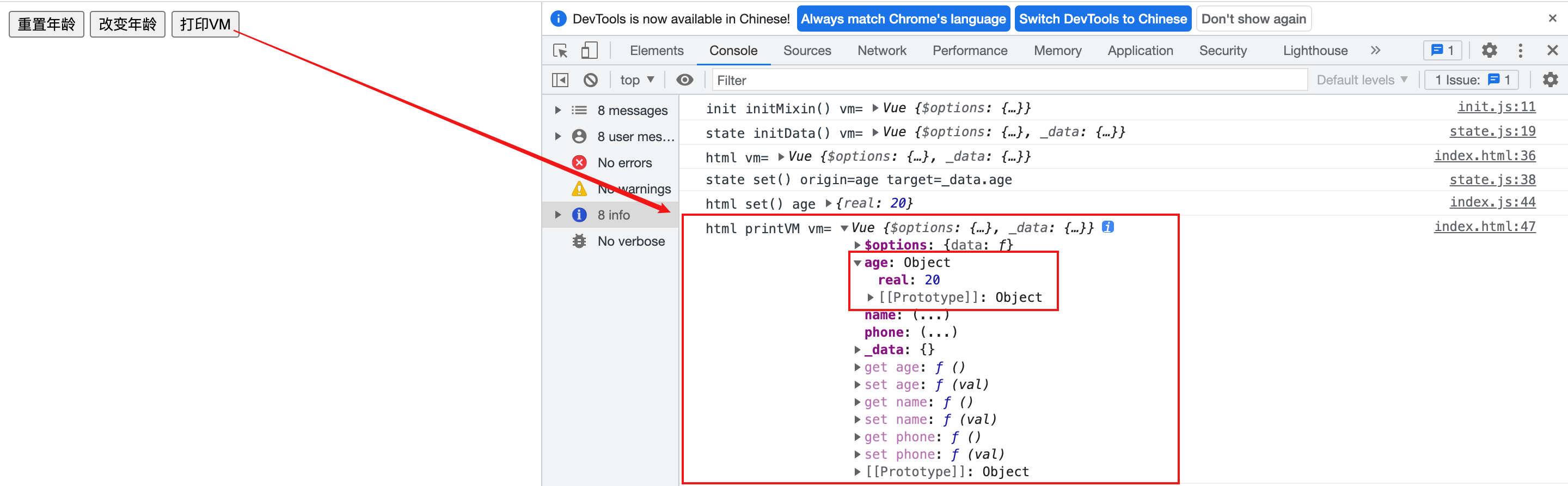
Task: Expand the get age function
Action: coord(857,367)
